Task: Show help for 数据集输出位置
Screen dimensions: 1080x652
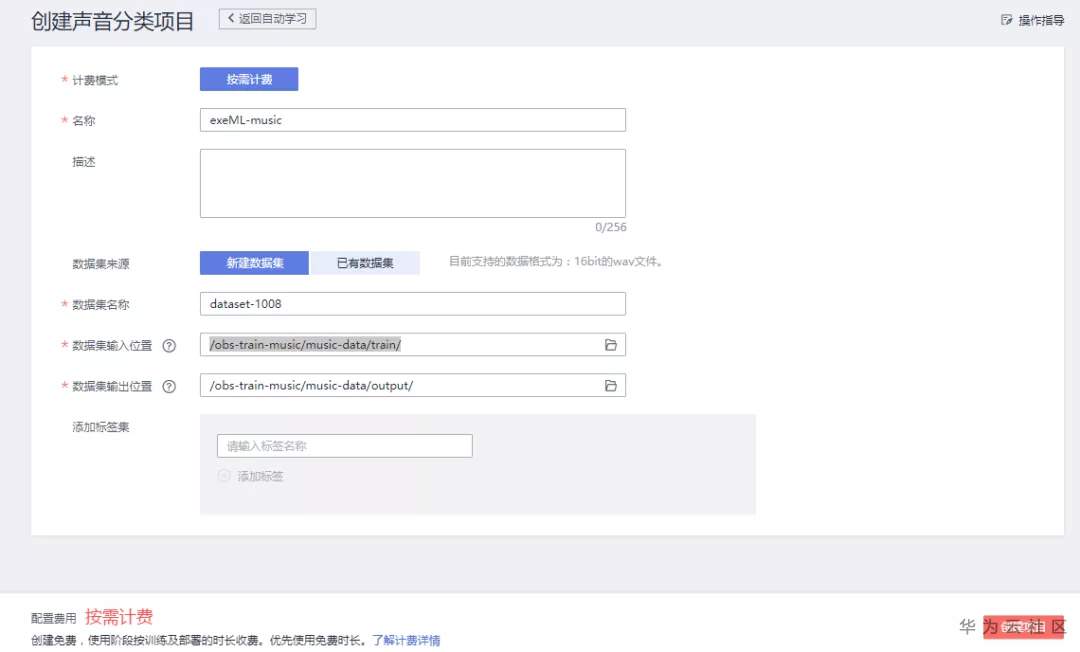Action: [169, 386]
